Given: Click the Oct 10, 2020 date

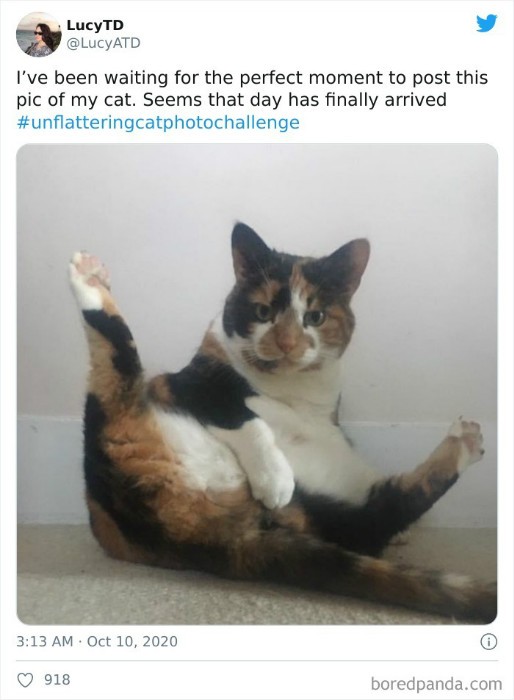Looking at the screenshot, I should pyautogui.click(x=132, y=642).
